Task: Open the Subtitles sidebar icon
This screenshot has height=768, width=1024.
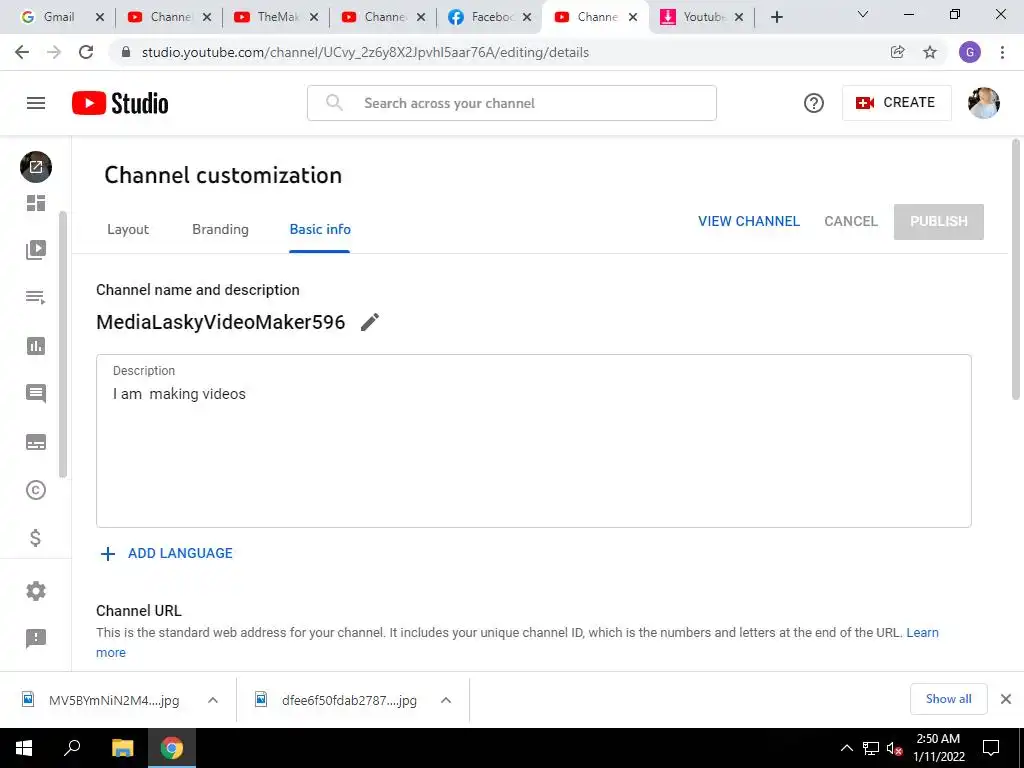Action: coord(36,442)
